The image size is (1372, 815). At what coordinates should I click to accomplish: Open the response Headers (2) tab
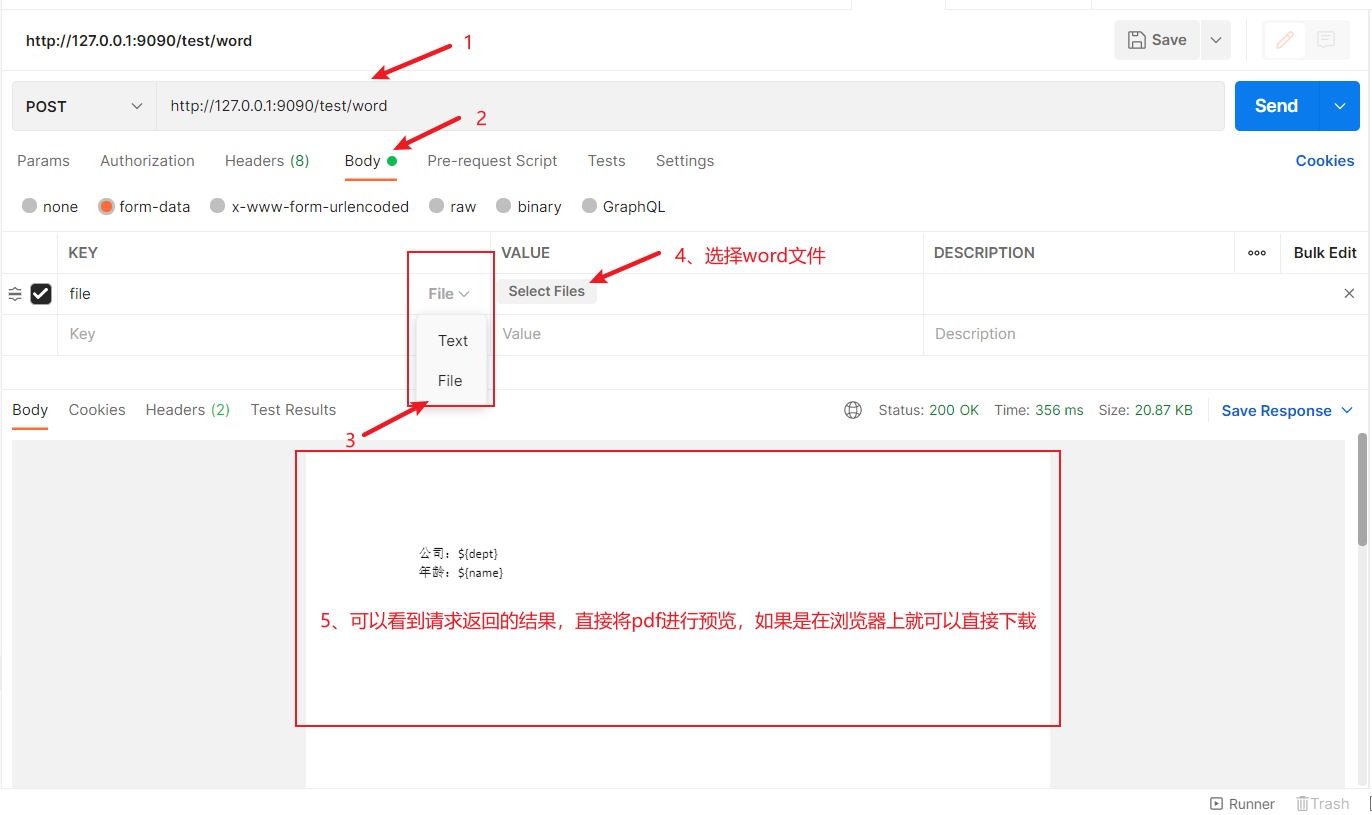coord(188,410)
